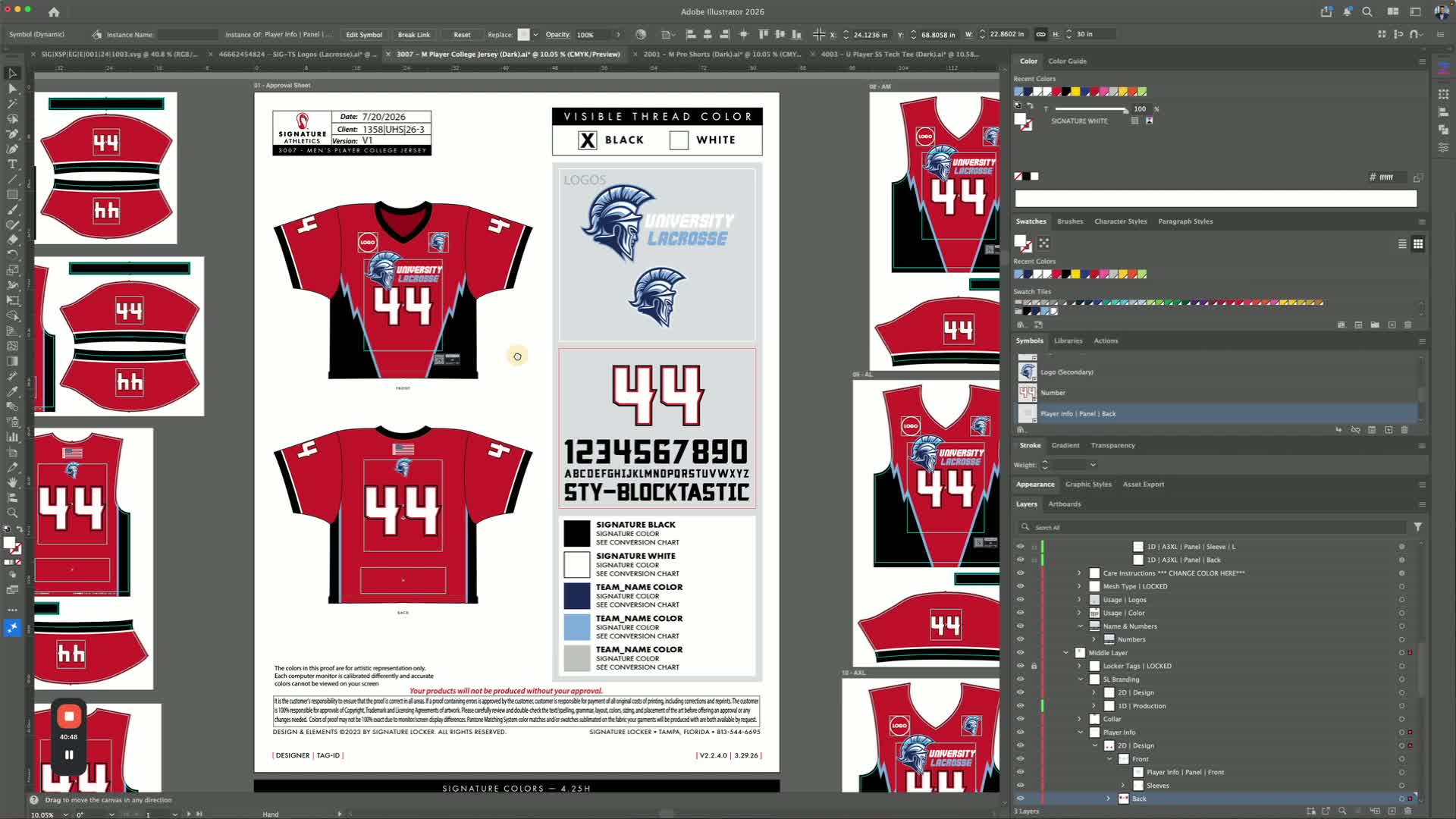1456x819 pixels.
Task: Click the filter funnel icon in Layers
Action: coord(1417,527)
